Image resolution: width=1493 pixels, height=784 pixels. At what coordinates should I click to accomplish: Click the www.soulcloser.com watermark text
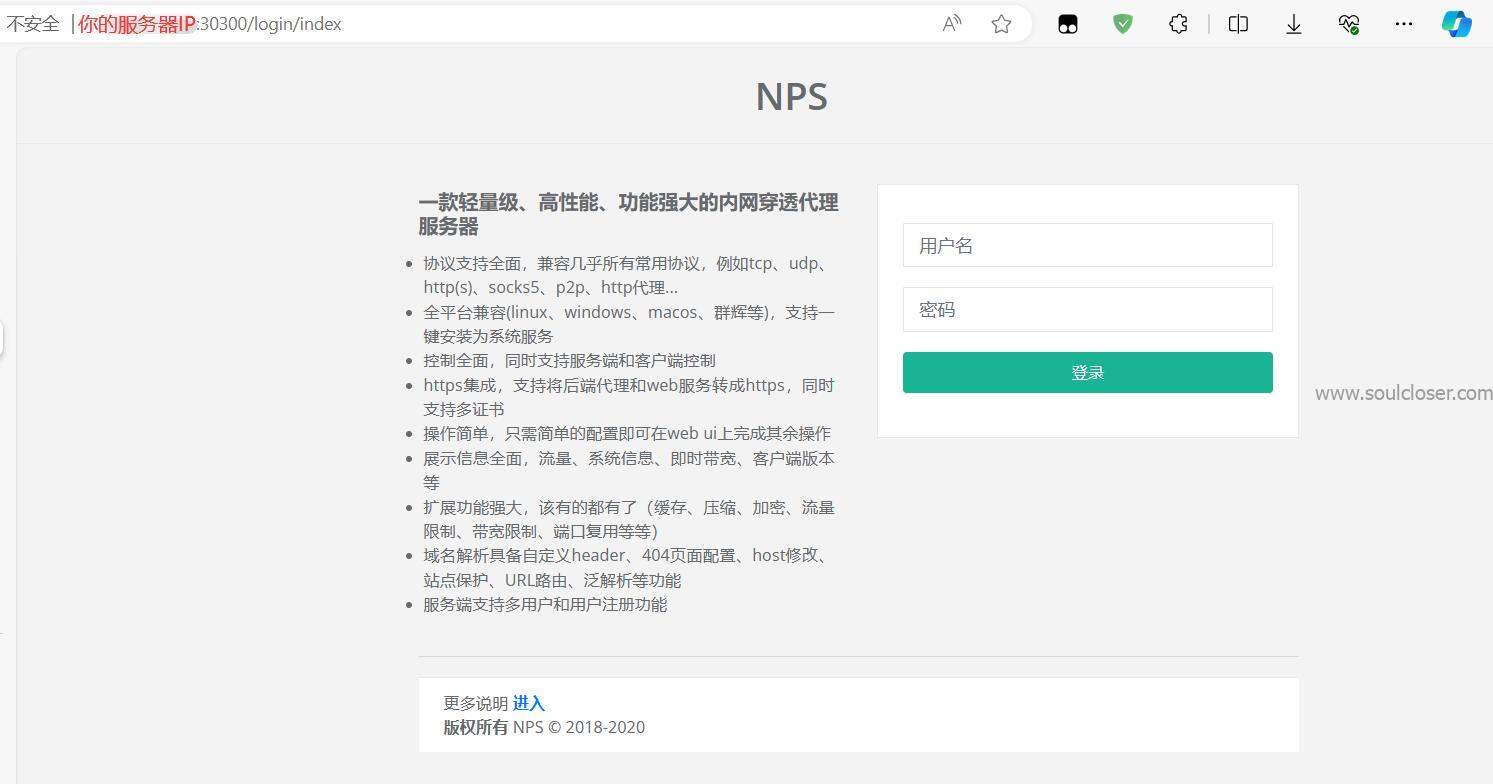click(x=1403, y=393)
